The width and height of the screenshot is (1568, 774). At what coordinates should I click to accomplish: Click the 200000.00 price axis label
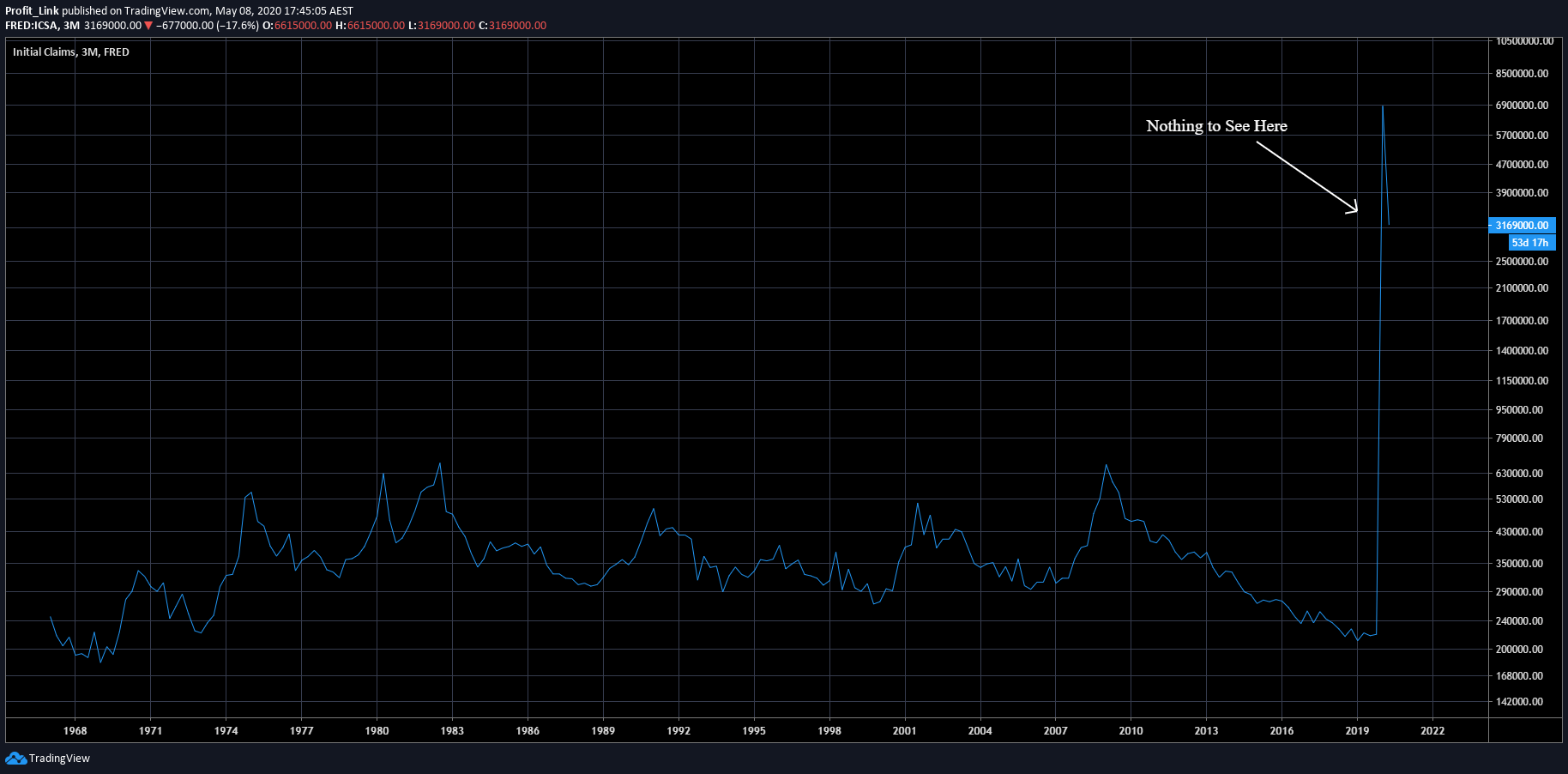(1519, 649)
